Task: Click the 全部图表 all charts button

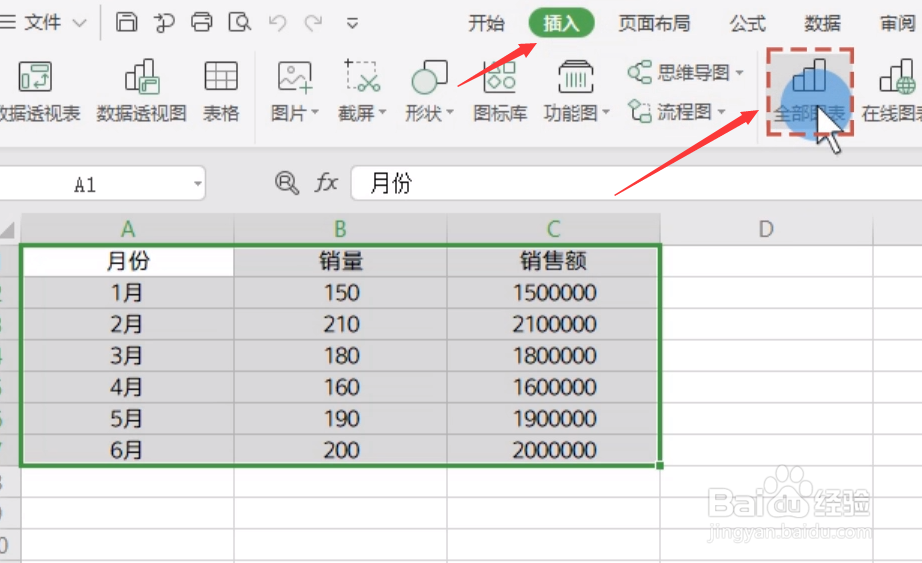Action: point(810,92)
